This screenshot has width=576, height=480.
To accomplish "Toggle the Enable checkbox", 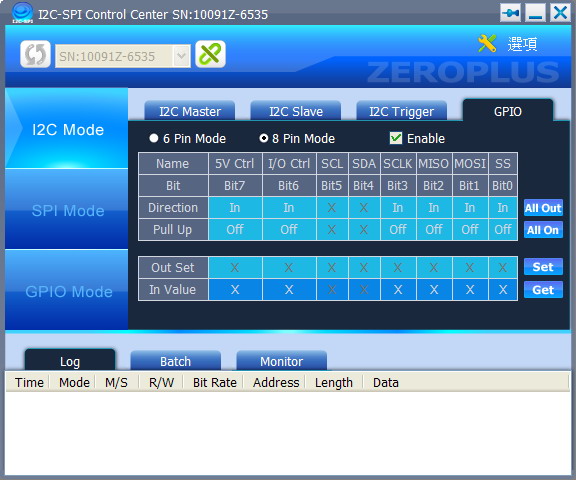I will point(396,138).
